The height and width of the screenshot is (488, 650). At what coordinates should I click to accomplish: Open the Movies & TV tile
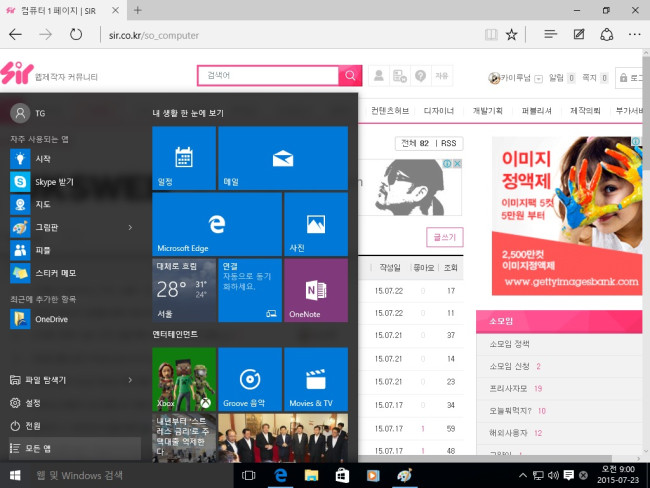click(315, 379)
